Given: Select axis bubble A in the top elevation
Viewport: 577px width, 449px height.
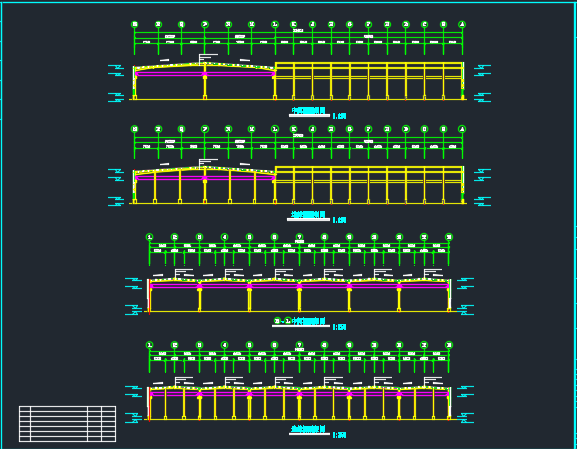Looking at the screenshot, I should (462, 24).
